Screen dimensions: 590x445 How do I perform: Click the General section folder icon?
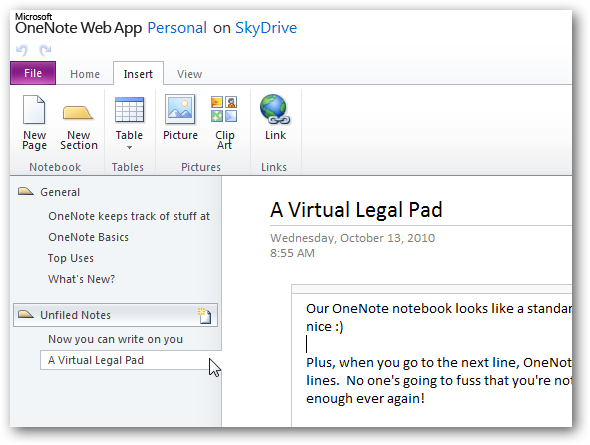tap(26, 191)
